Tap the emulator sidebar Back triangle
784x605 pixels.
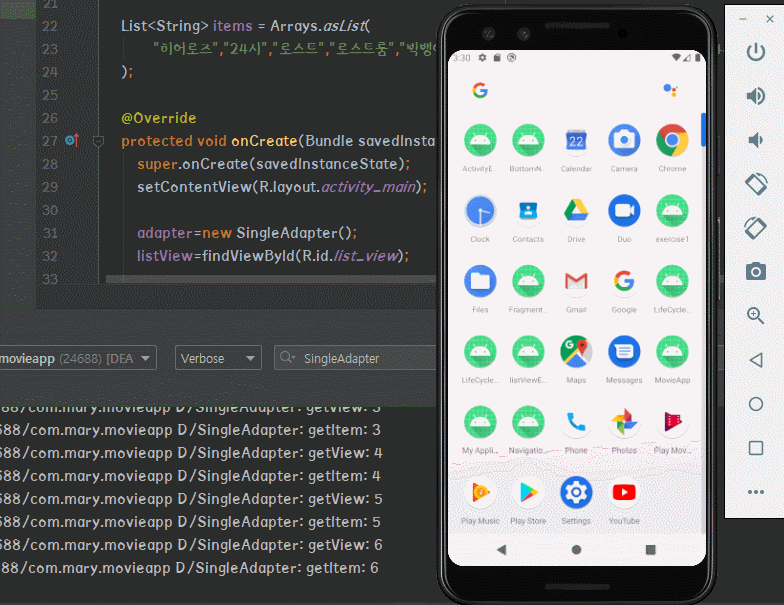click(x=756, y=360)
